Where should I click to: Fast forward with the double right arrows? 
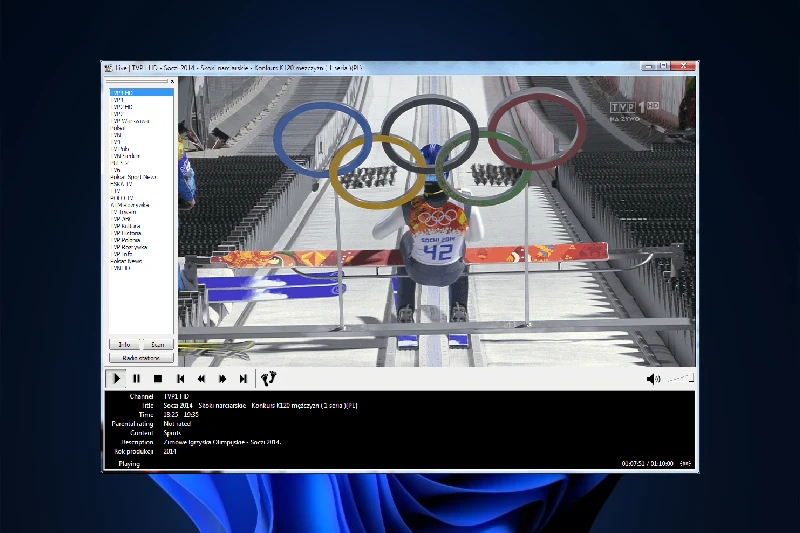tap(222, 378)
